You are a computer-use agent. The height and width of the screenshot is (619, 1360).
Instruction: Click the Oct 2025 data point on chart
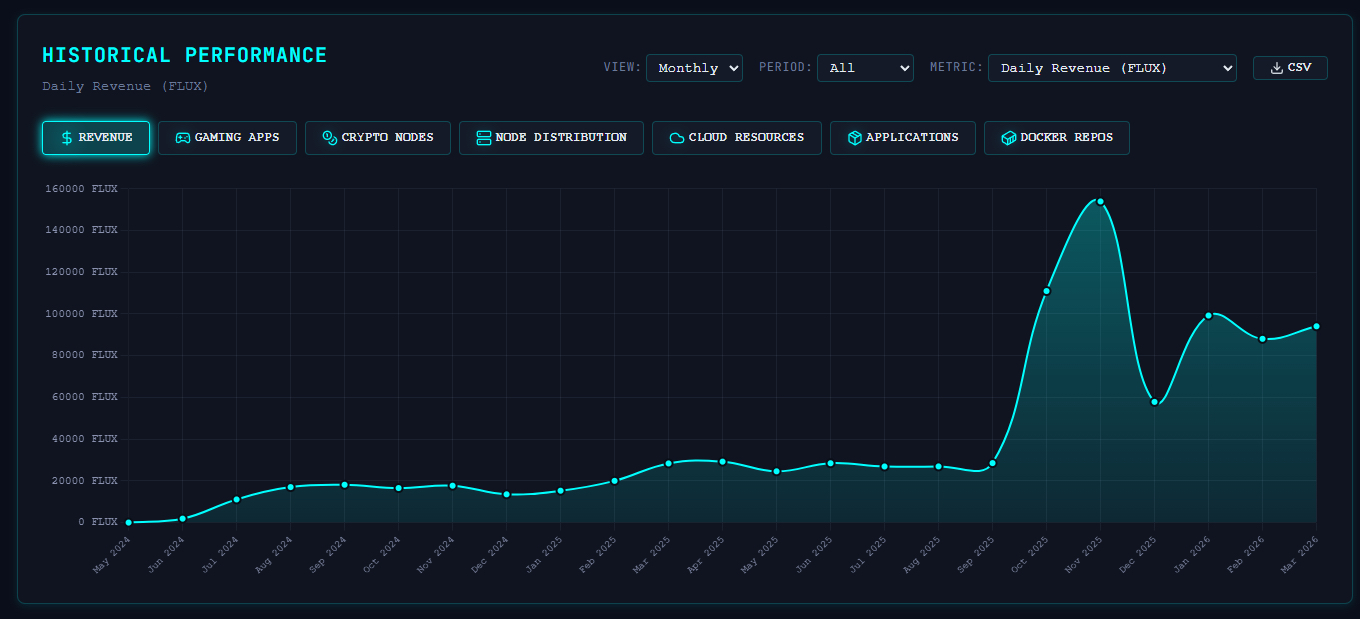1046,291
